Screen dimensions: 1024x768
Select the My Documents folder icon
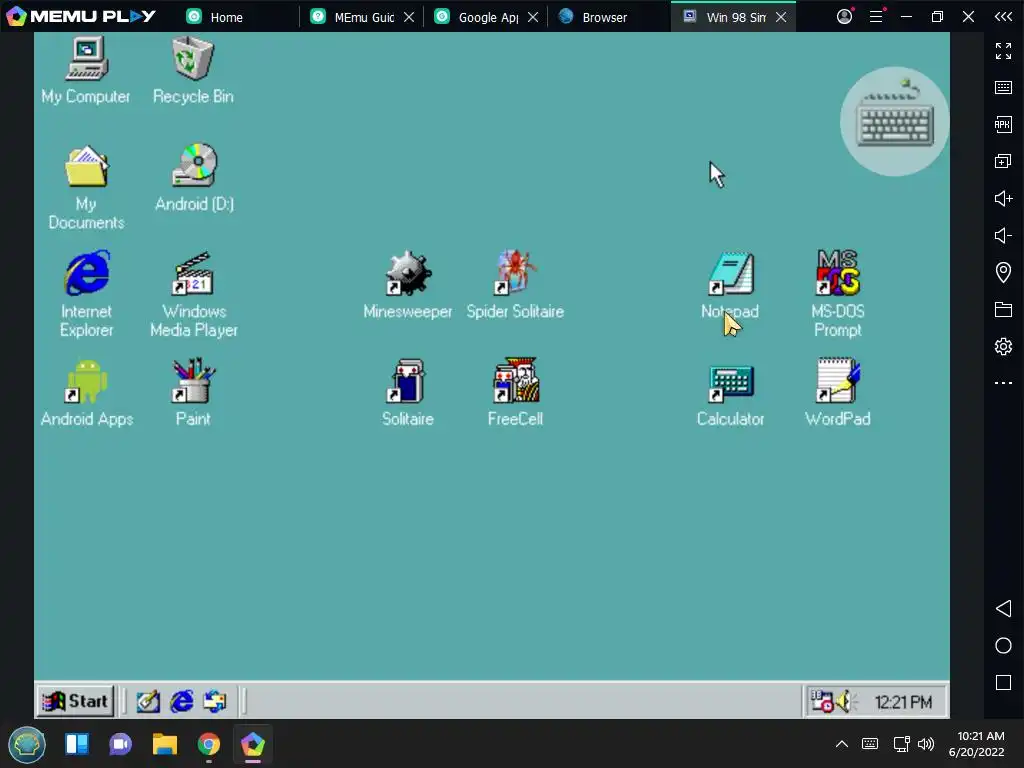pos(86,187)
